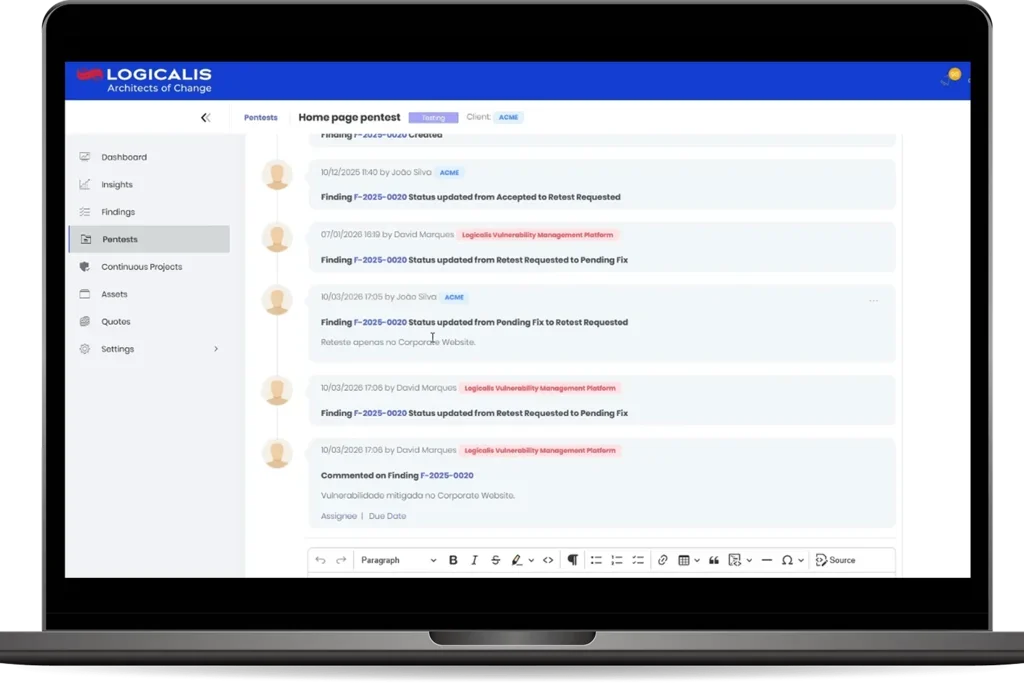Screen dimensions: 1024x683
Task: Insert a bulleted list
Action: (x=596, y=560)
